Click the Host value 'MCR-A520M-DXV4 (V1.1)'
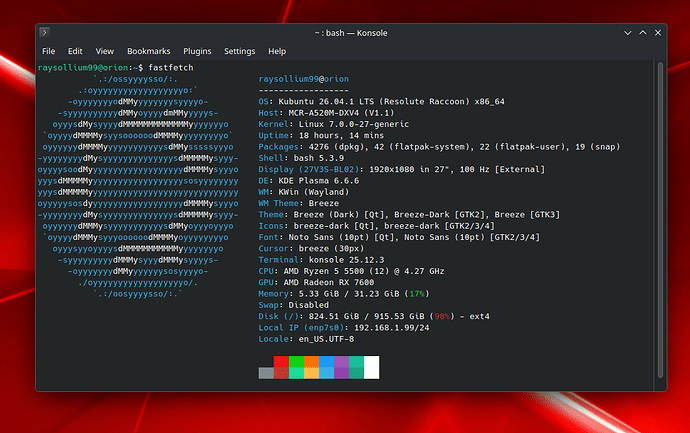The image size is (690, 433). pos(341,113)
